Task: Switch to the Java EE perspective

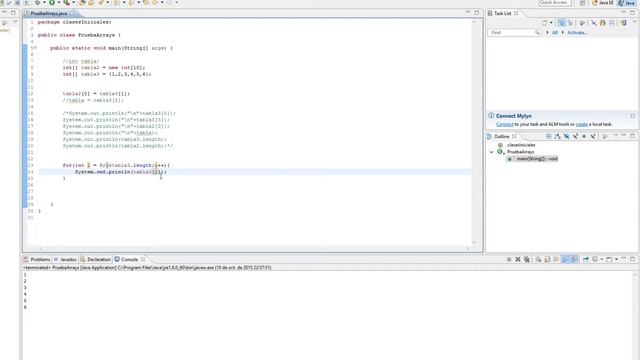Action: 602,3
